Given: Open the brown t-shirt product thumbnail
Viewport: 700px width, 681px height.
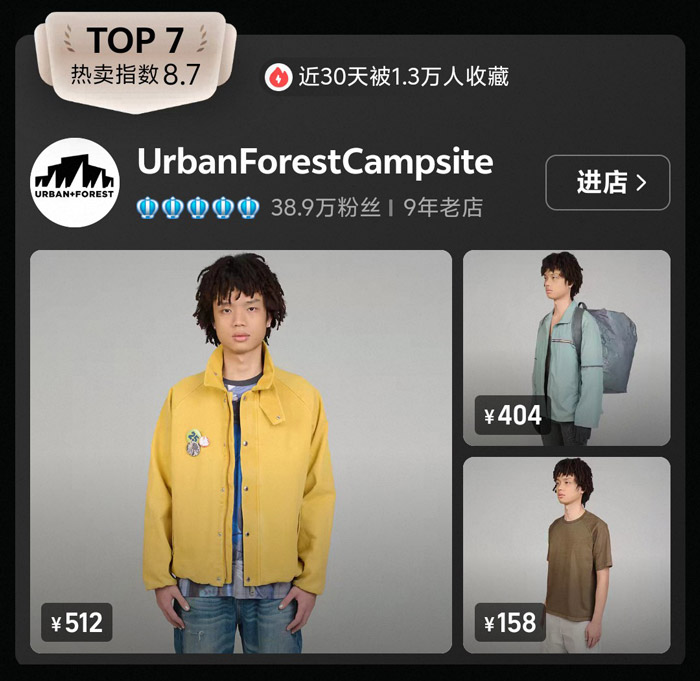Looking at the screenshot, I should [567, 555].
